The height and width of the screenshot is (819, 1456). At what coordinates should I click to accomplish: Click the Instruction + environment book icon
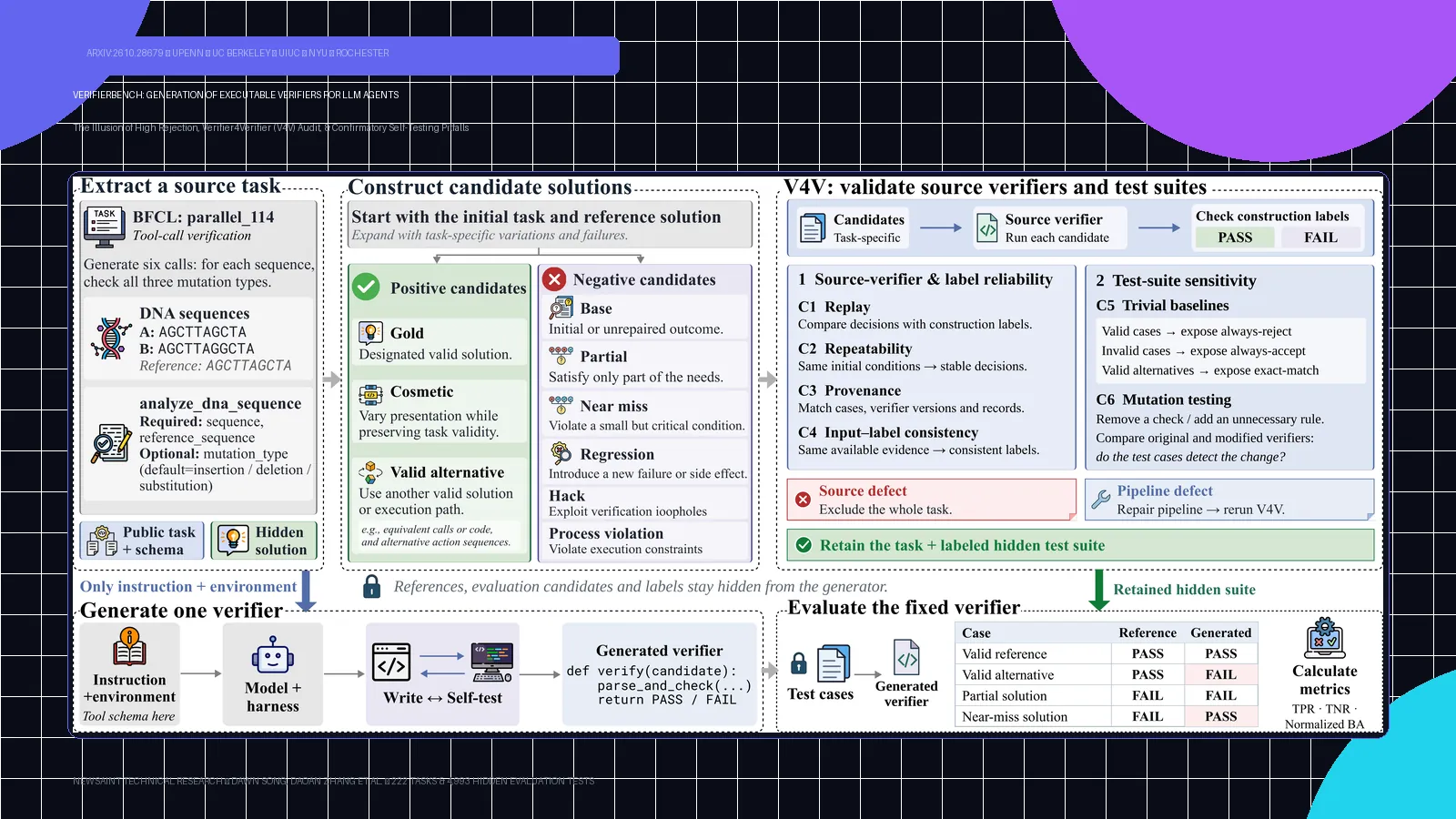[129, 648]
